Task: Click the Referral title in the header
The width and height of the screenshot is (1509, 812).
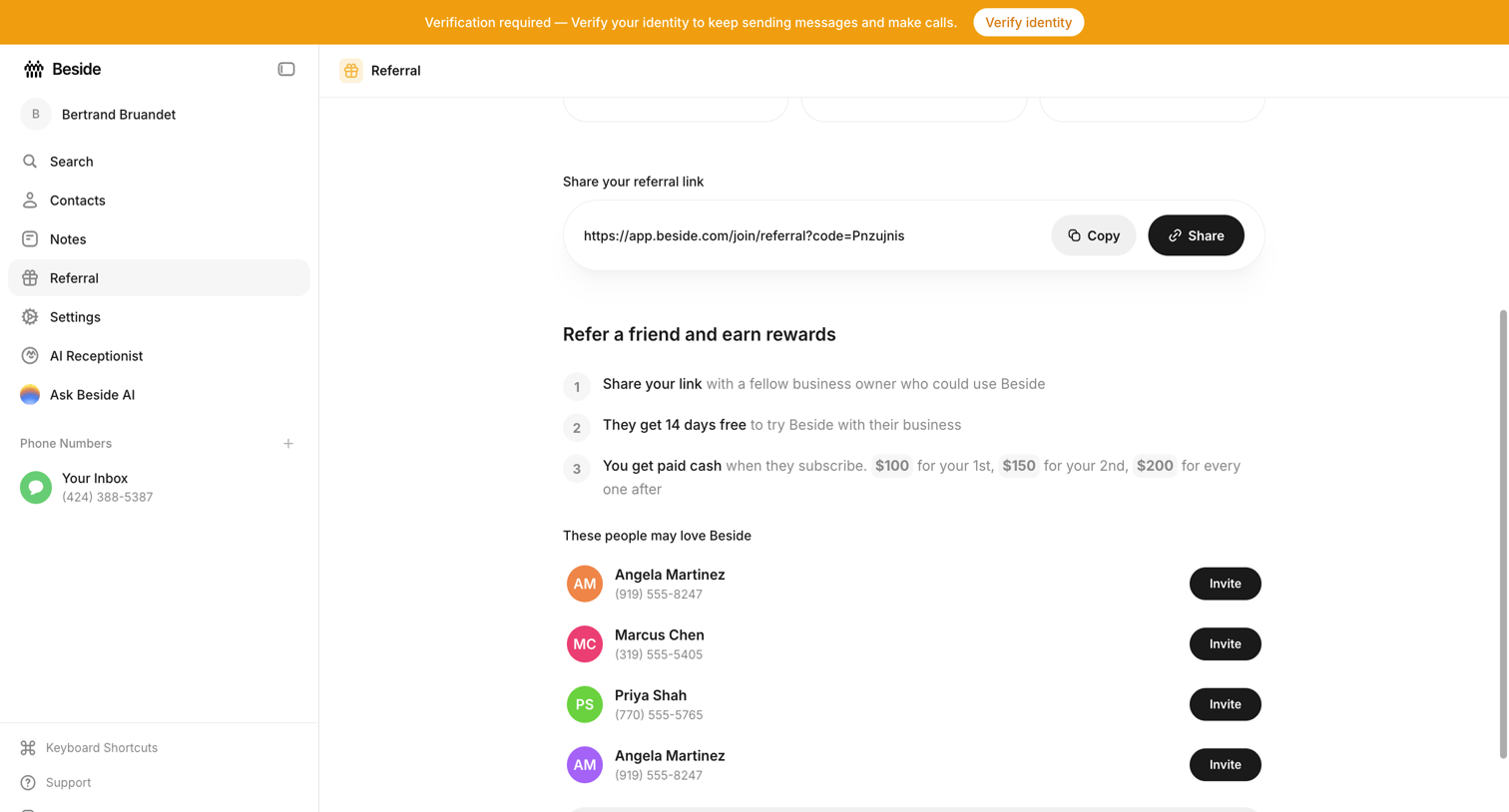Action: click(396, 71)
